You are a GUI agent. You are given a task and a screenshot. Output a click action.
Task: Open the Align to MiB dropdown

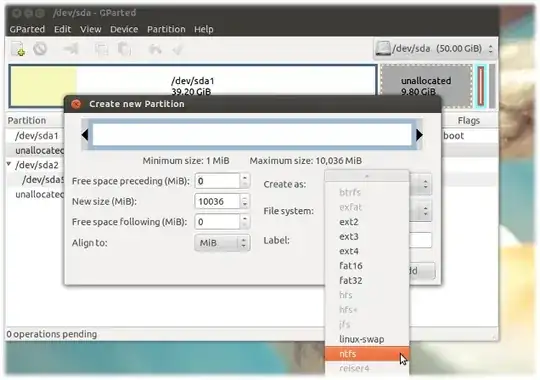pos(222,243)
